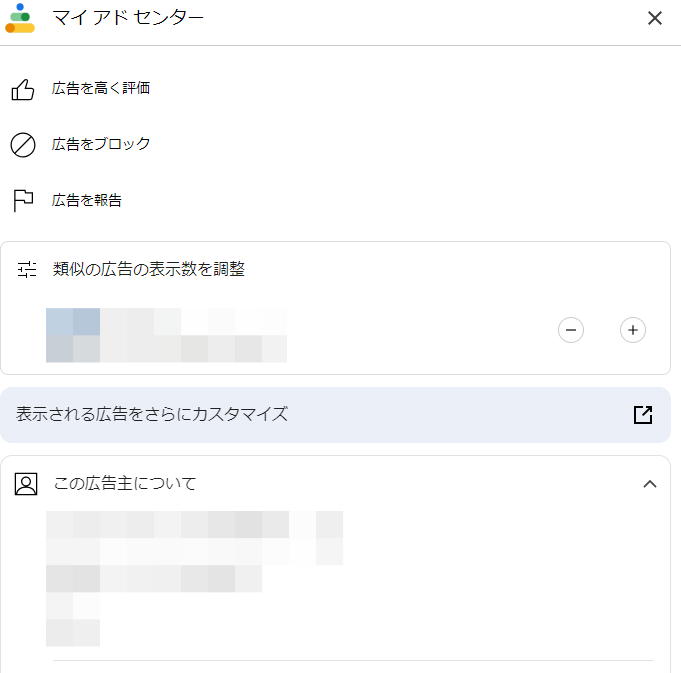The width and height of the screenshot is (681, 673).
Task: Click the blurred ad topic label beside the minus button
Action: [x=166, y=335]
